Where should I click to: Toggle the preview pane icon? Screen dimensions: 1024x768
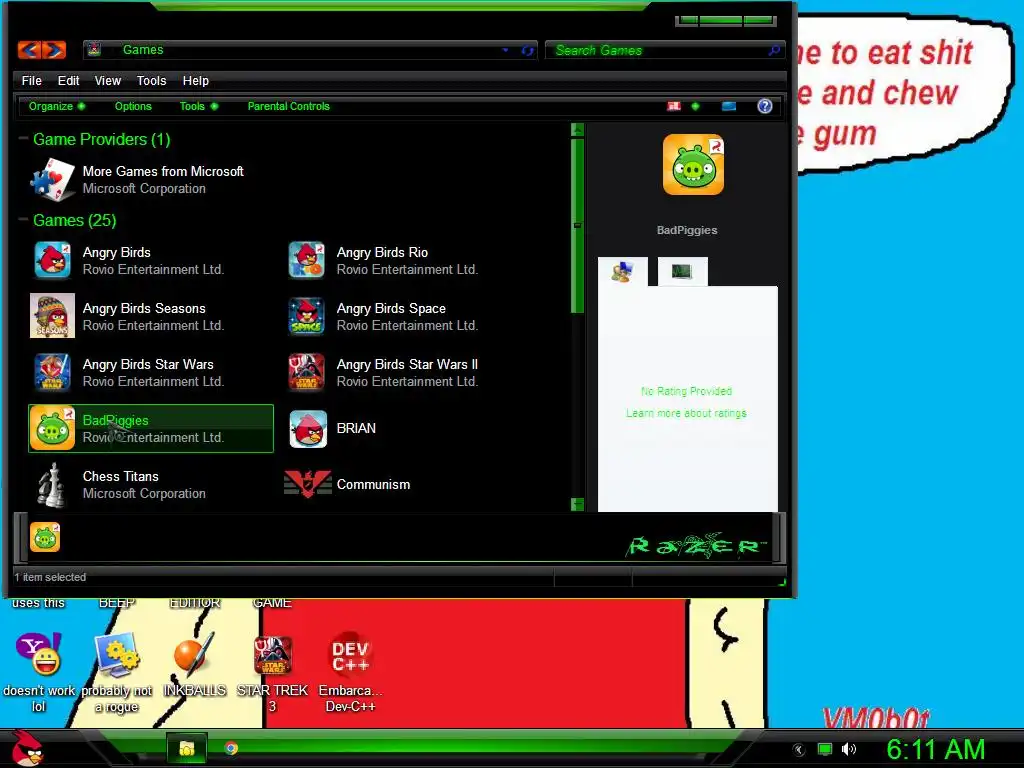729,106
